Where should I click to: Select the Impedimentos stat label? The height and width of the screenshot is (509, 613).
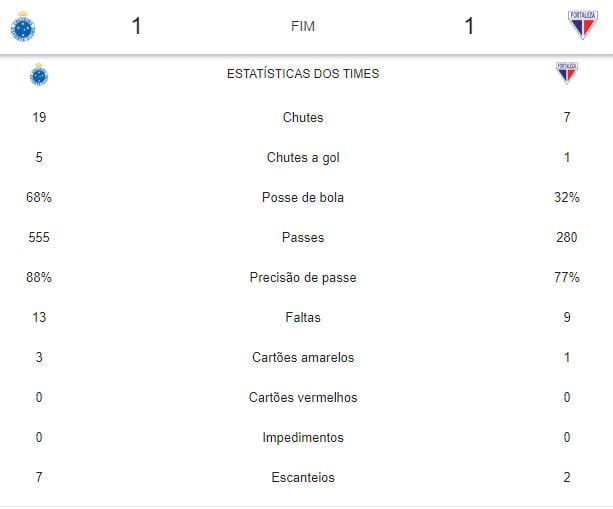(303, 437)
